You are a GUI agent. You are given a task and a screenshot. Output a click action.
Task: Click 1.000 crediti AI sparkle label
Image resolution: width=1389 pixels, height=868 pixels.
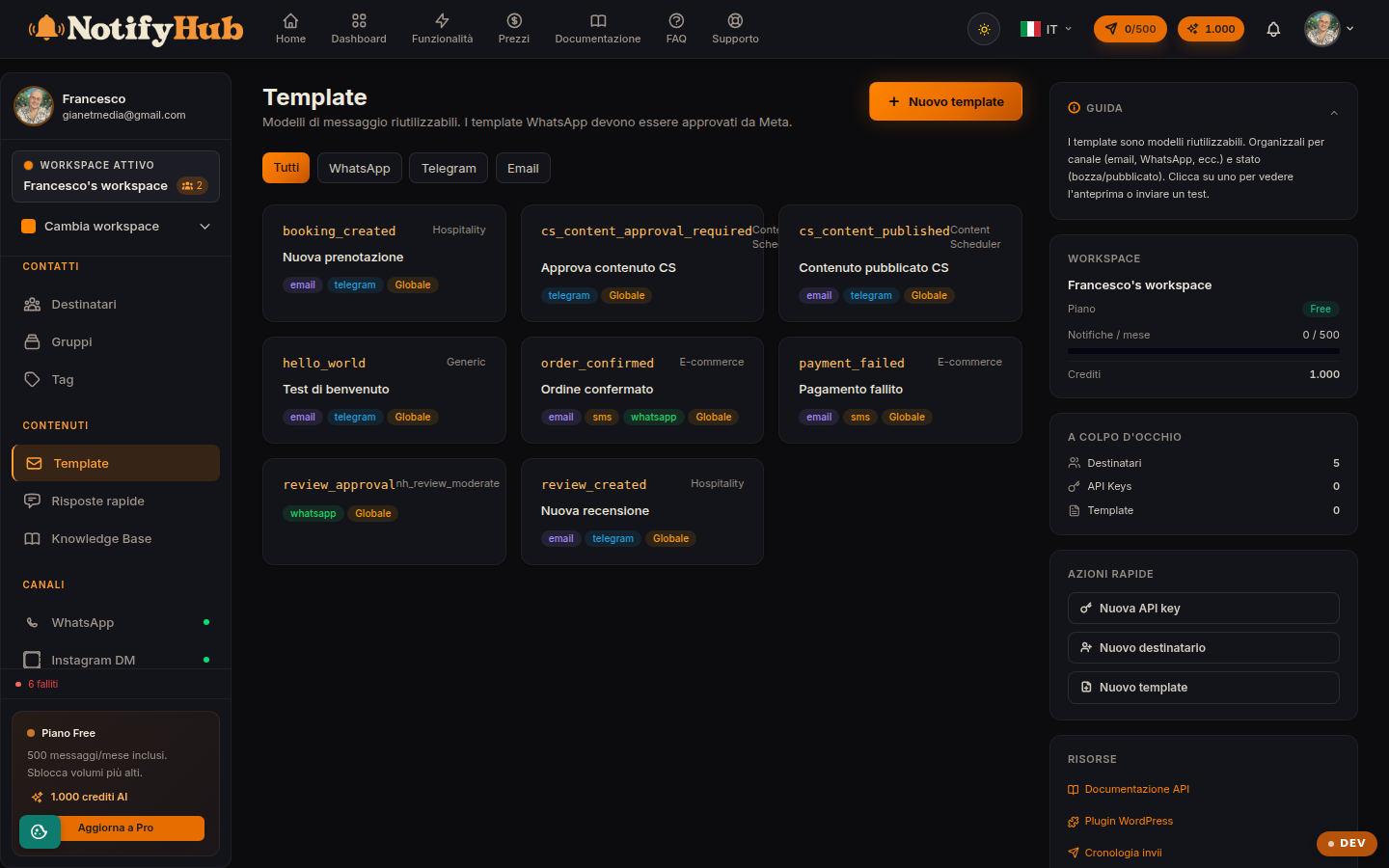pos(79,797)
